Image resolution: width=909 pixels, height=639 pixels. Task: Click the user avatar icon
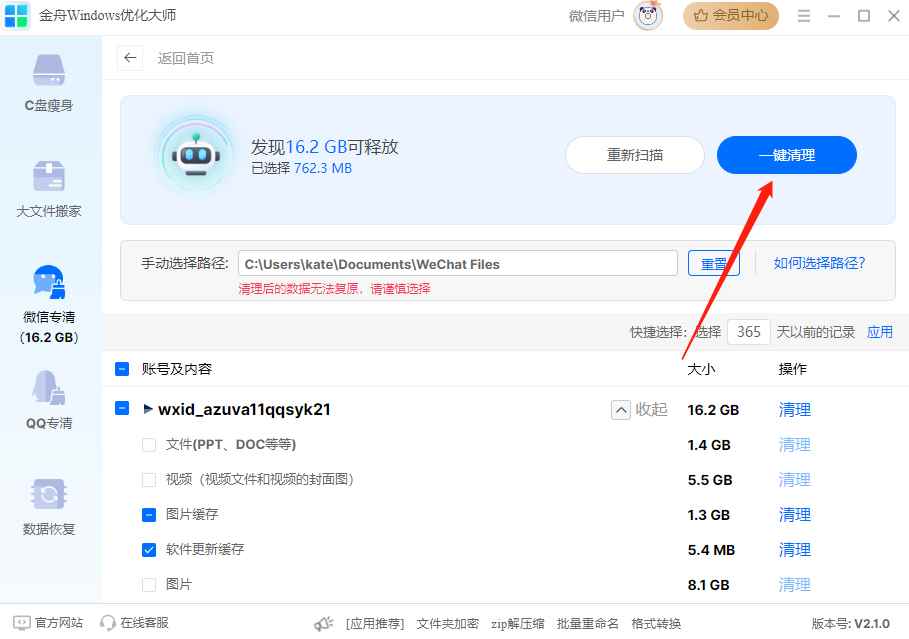pyautogui.click(x=648, y=16)
